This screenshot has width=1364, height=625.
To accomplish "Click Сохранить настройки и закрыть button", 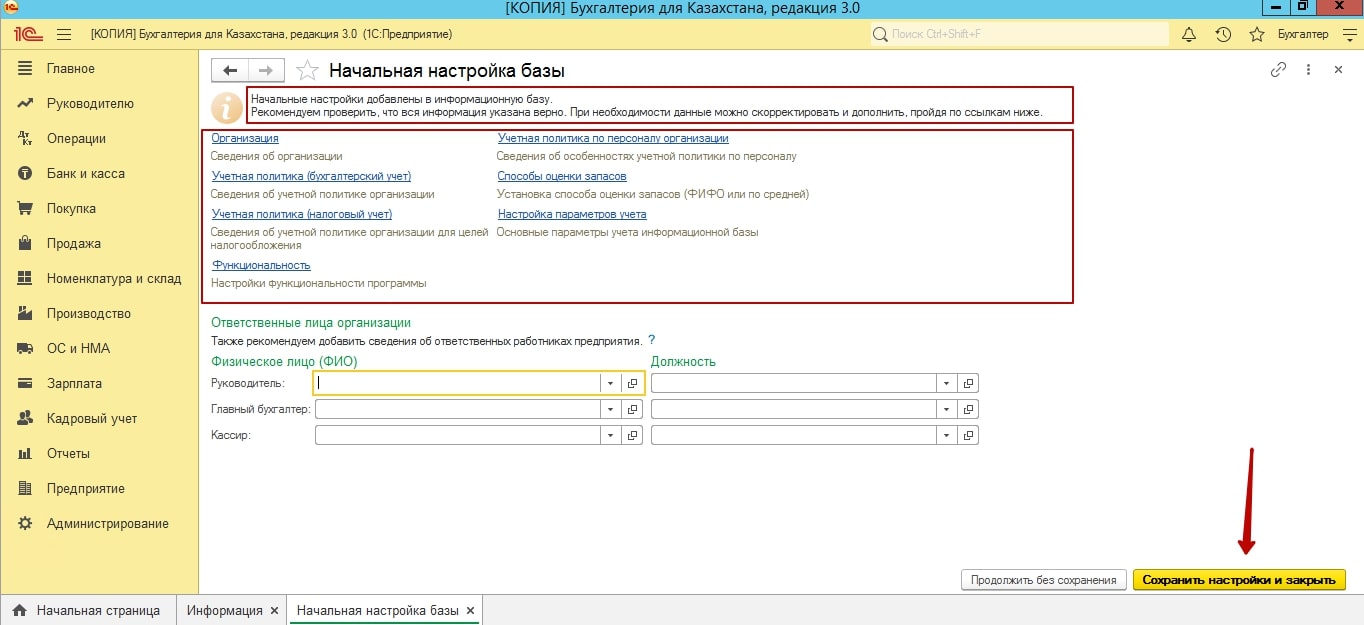I will click(1238, 580).
